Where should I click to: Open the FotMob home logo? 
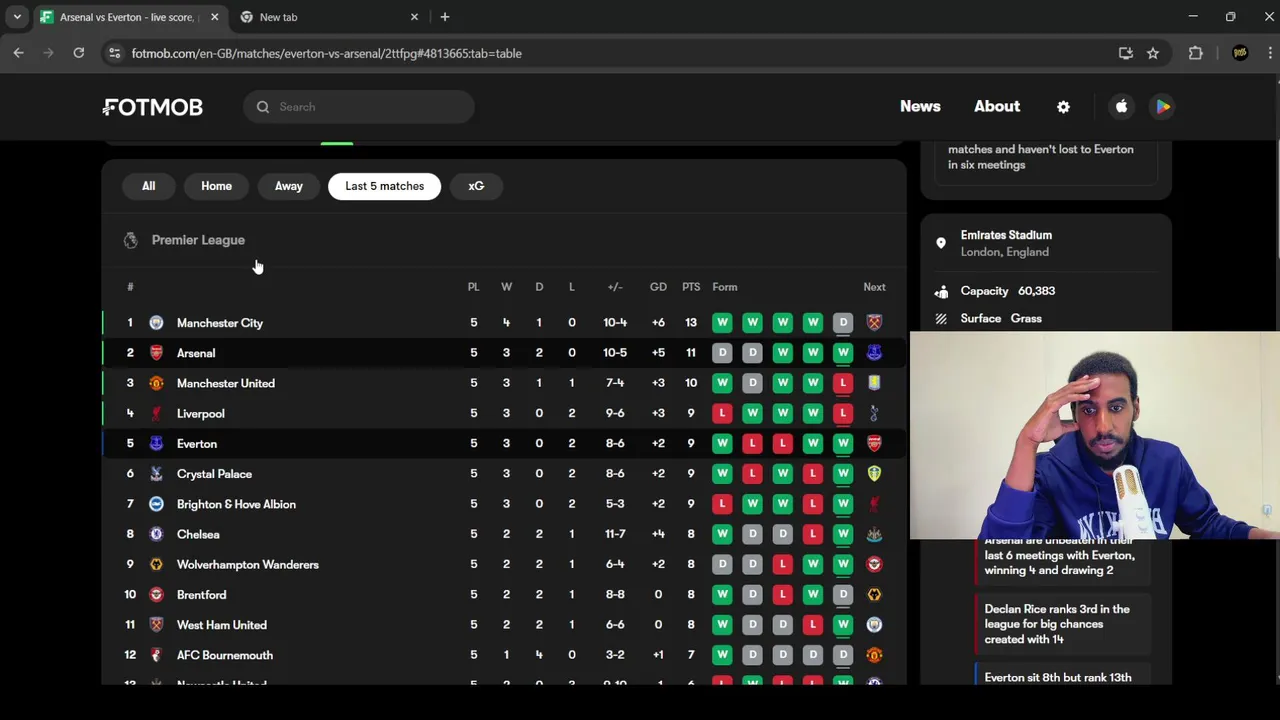coord(153,107)
